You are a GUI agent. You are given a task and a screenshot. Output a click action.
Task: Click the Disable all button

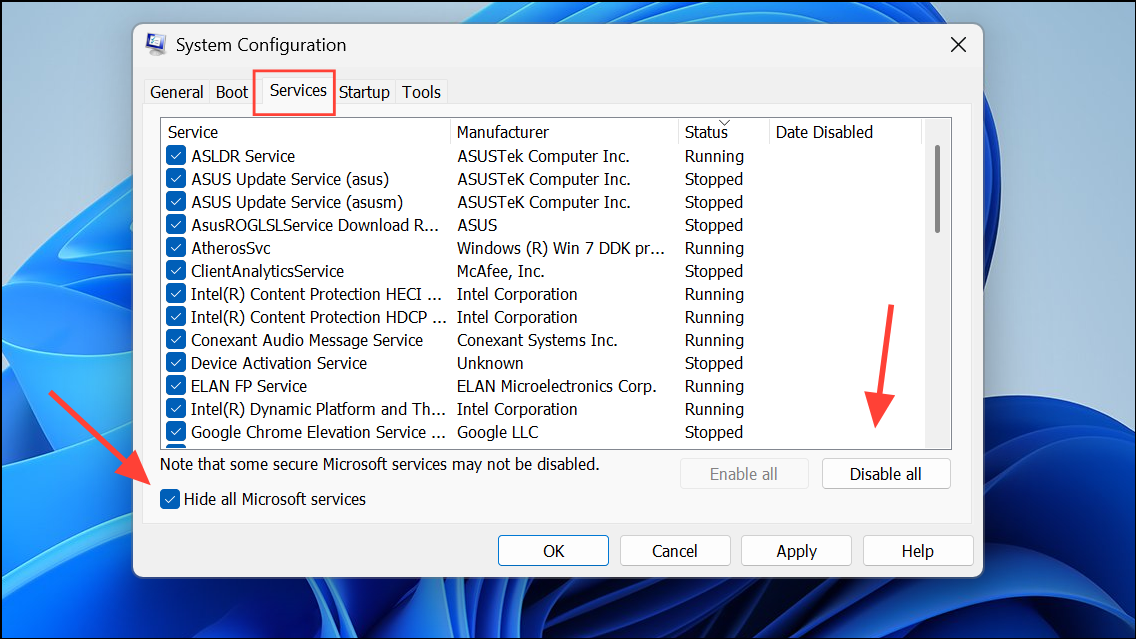(886, 473)
